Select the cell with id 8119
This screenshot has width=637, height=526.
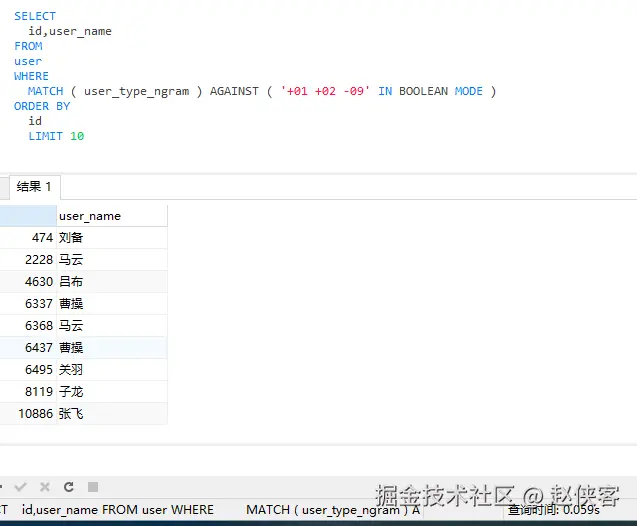click(28, 392)
